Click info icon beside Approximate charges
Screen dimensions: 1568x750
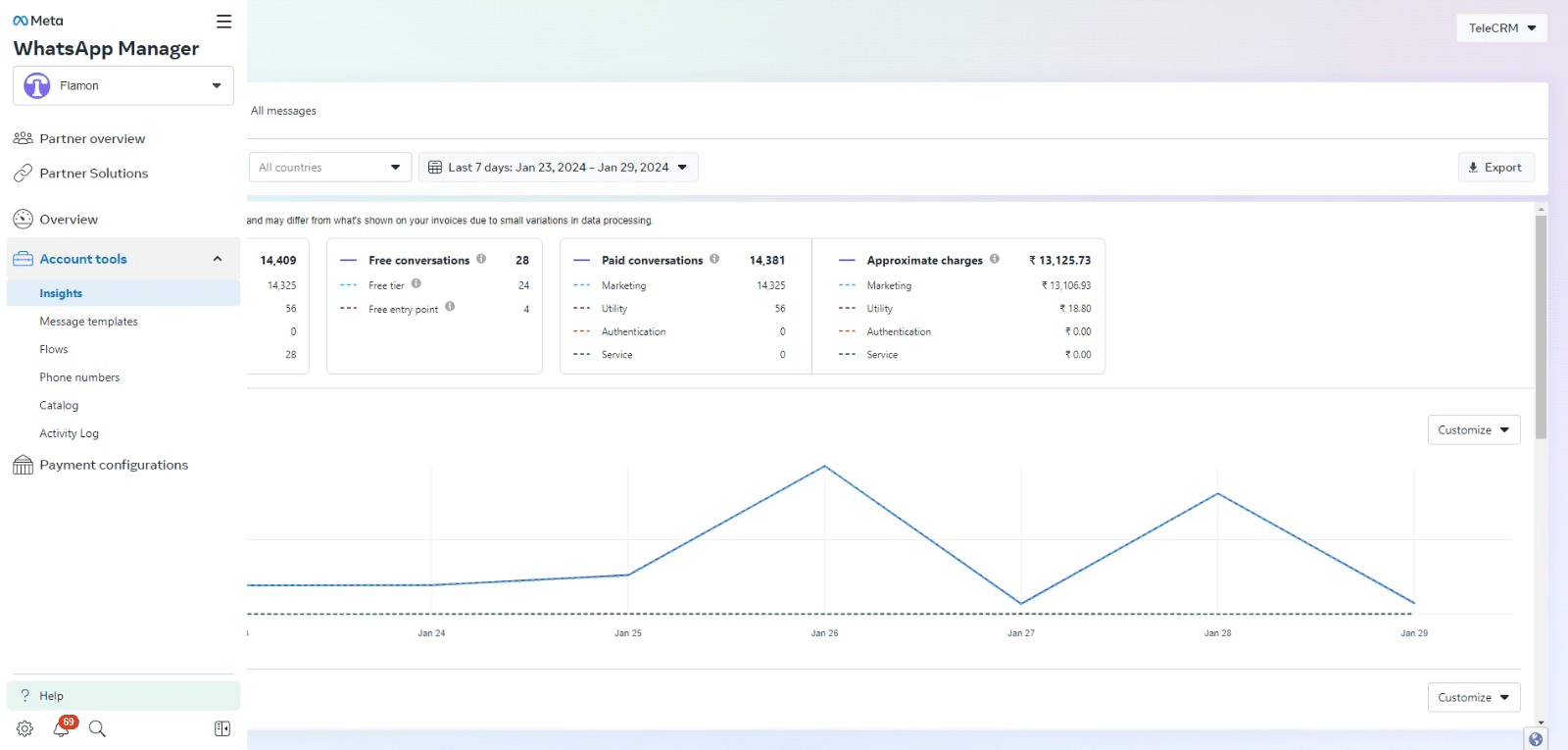[x=995, y=259]
